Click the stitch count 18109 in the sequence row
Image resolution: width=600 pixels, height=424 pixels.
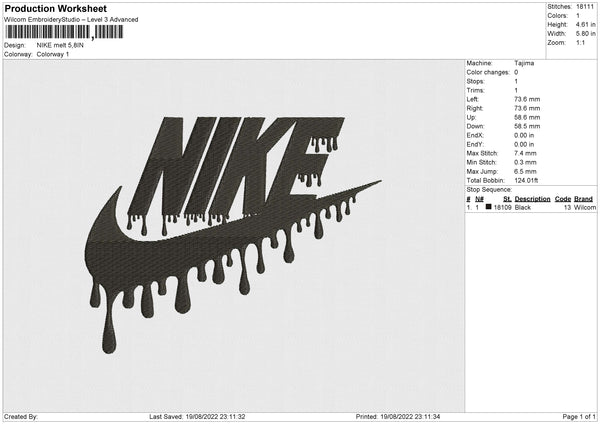click(502, 207)
